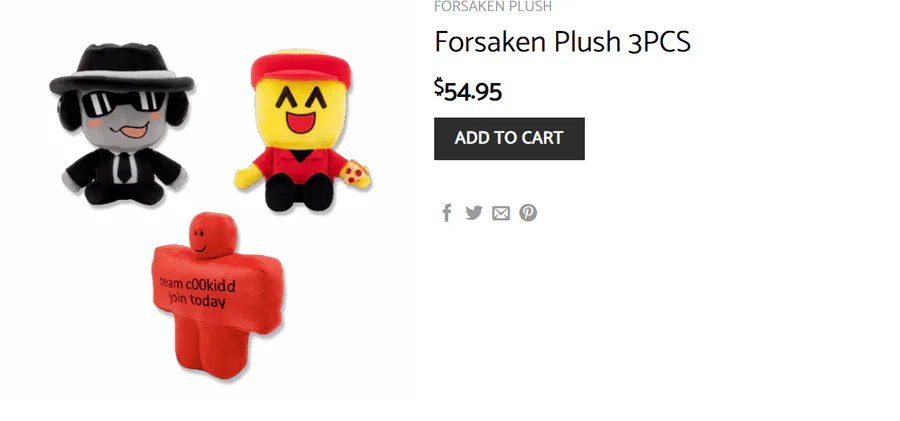900x421 pixels.
Task: Click the sunglasses on the grey plush
Action: pos(122,103)
